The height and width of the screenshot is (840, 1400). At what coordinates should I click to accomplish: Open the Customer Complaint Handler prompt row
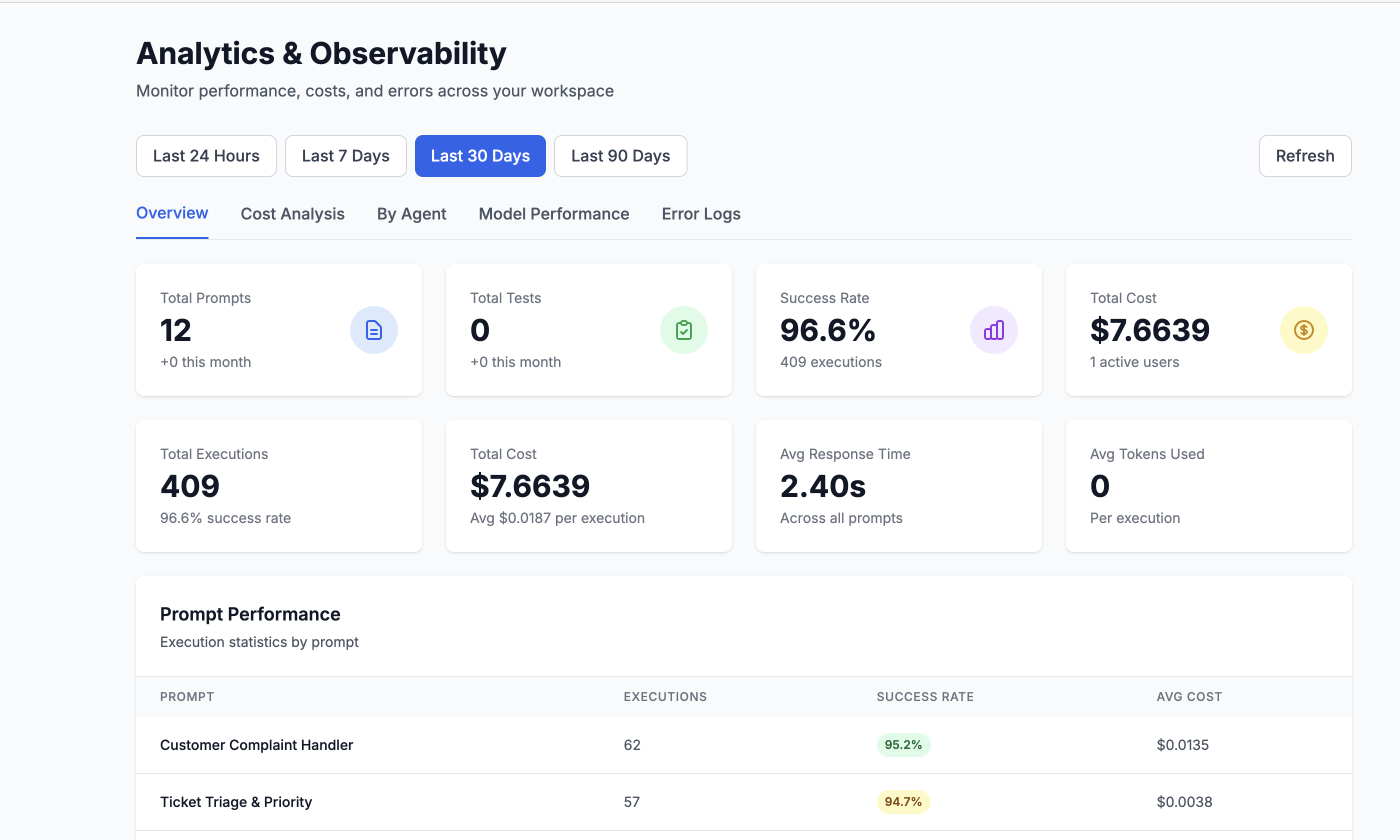[x=256, y=745]
